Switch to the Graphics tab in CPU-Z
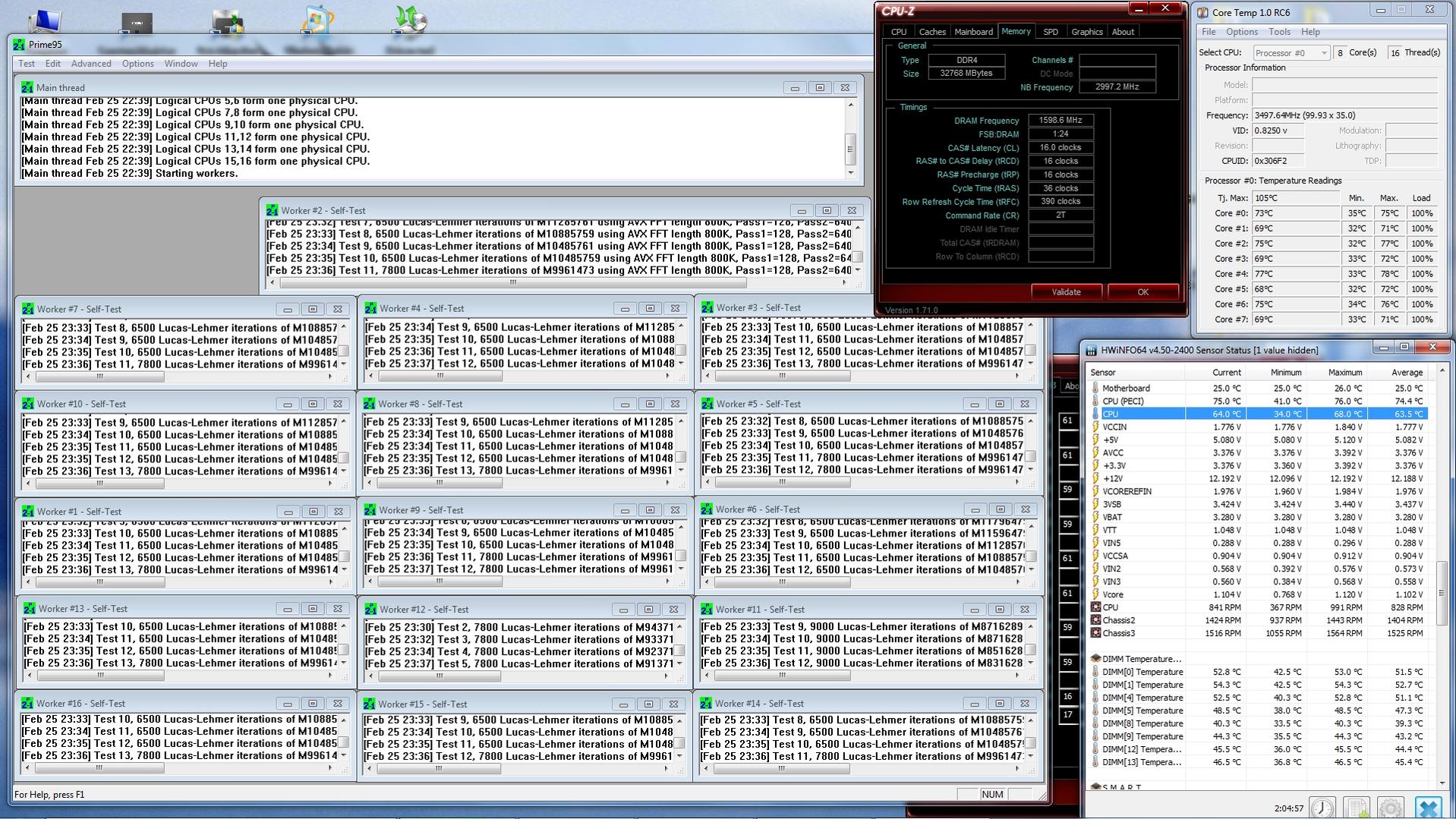Image resolution: width=1456 pixels, height=819 pixels. point(1086,32)
